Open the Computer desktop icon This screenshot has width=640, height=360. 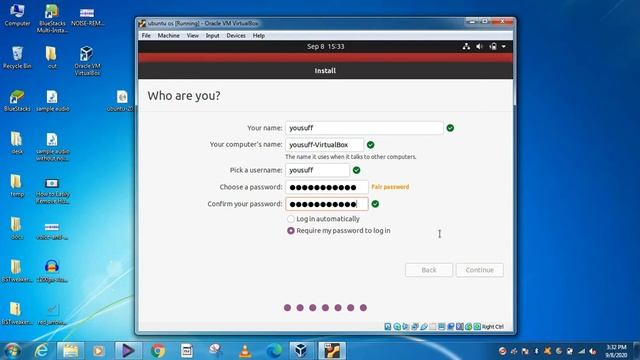[17, 15]
